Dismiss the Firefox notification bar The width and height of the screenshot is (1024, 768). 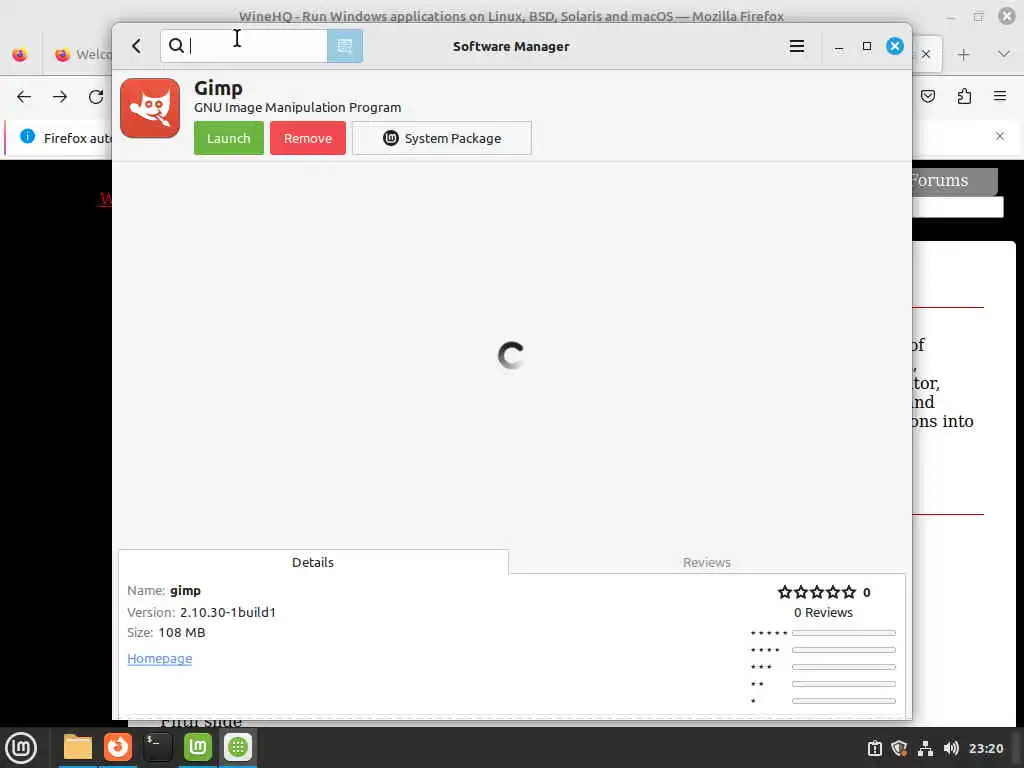click(1000, 136)
